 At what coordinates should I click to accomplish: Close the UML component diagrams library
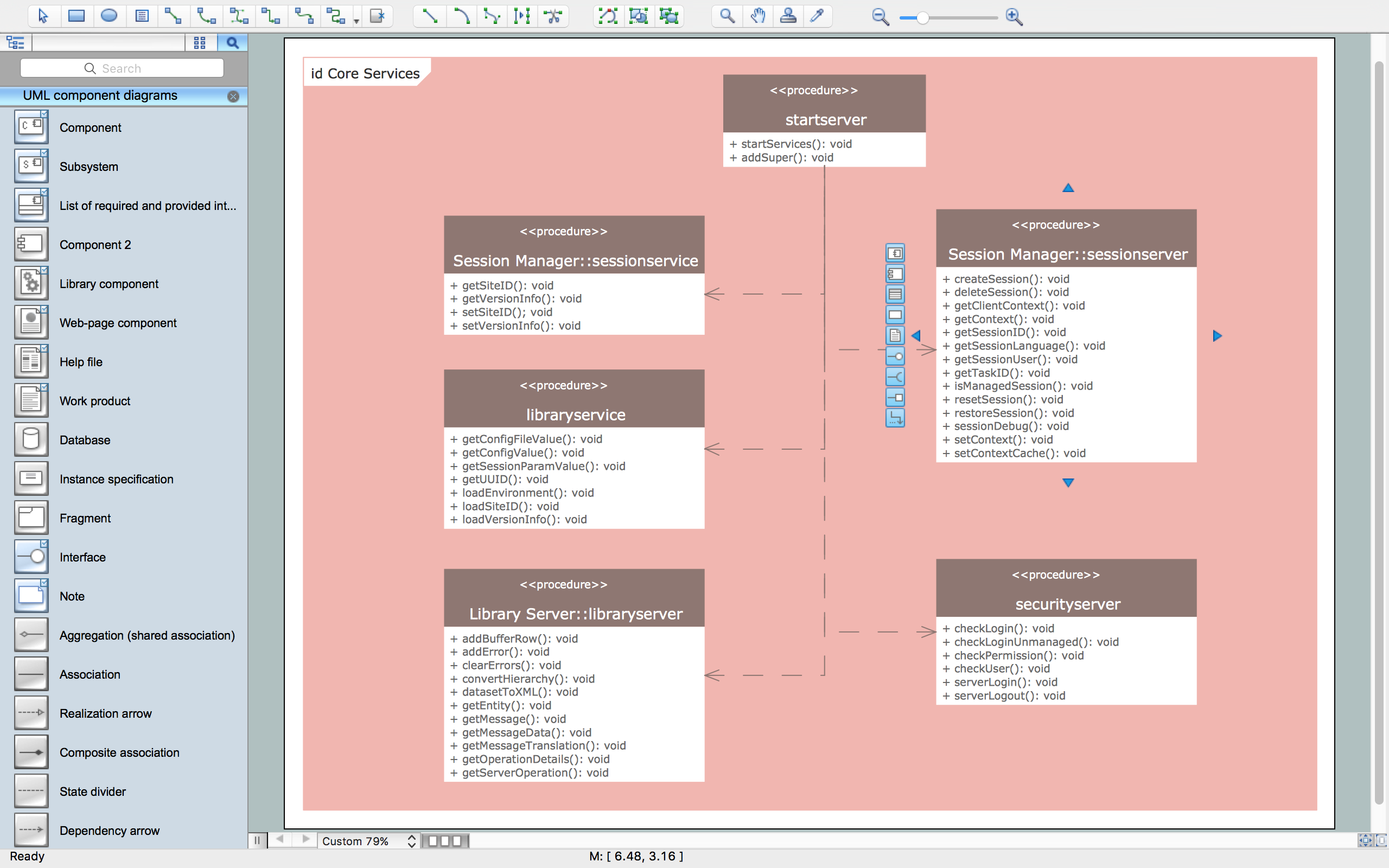coord(233,97)
